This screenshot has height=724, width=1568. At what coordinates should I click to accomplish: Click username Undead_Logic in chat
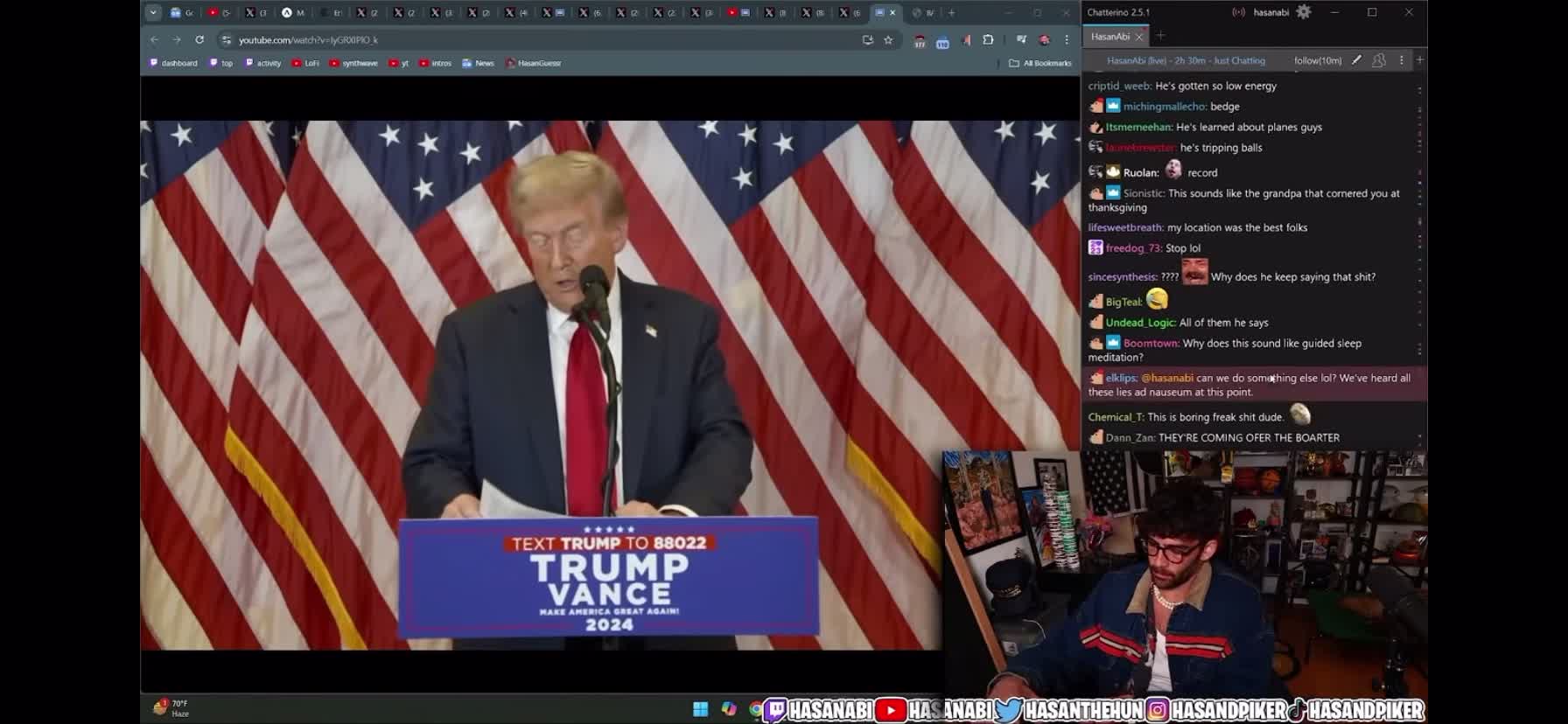[1141, 324]
